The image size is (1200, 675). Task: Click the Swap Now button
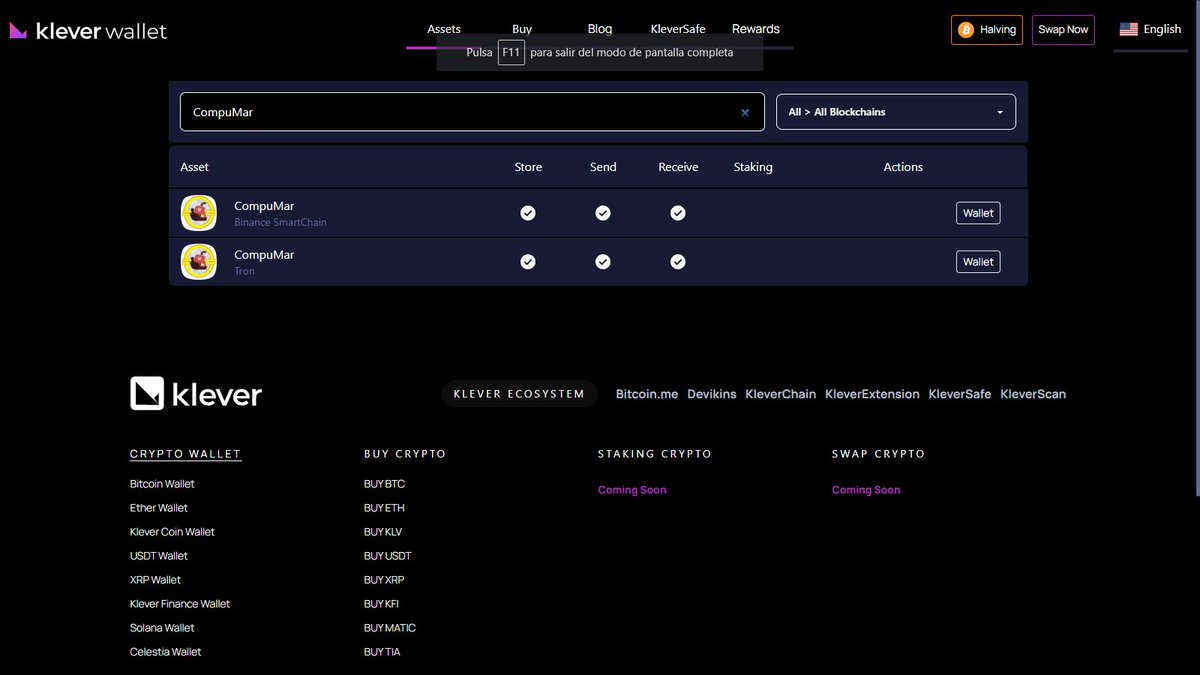tap(1063, 30)
